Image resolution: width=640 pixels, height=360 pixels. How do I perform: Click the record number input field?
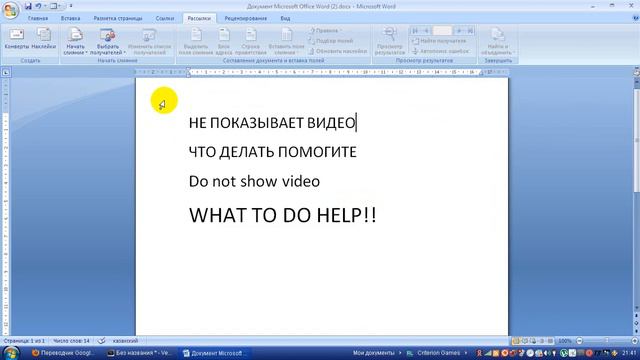(x=442, y=31)
